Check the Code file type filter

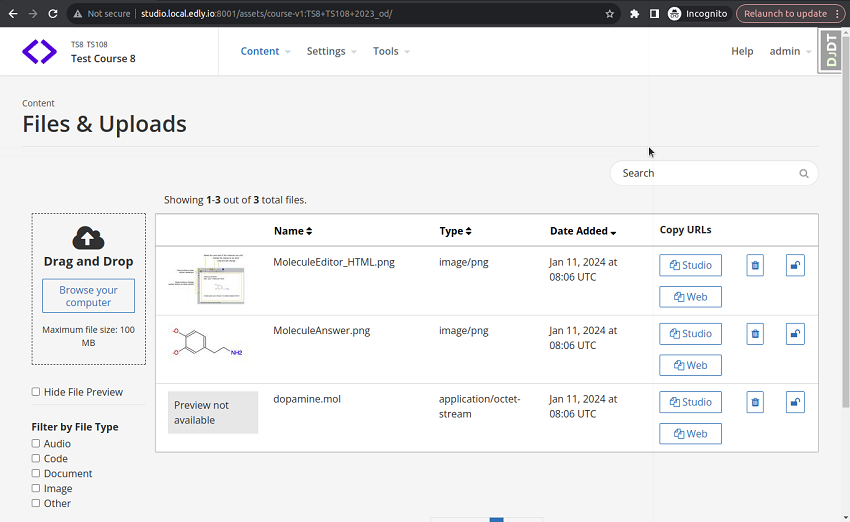pos(36,458)
